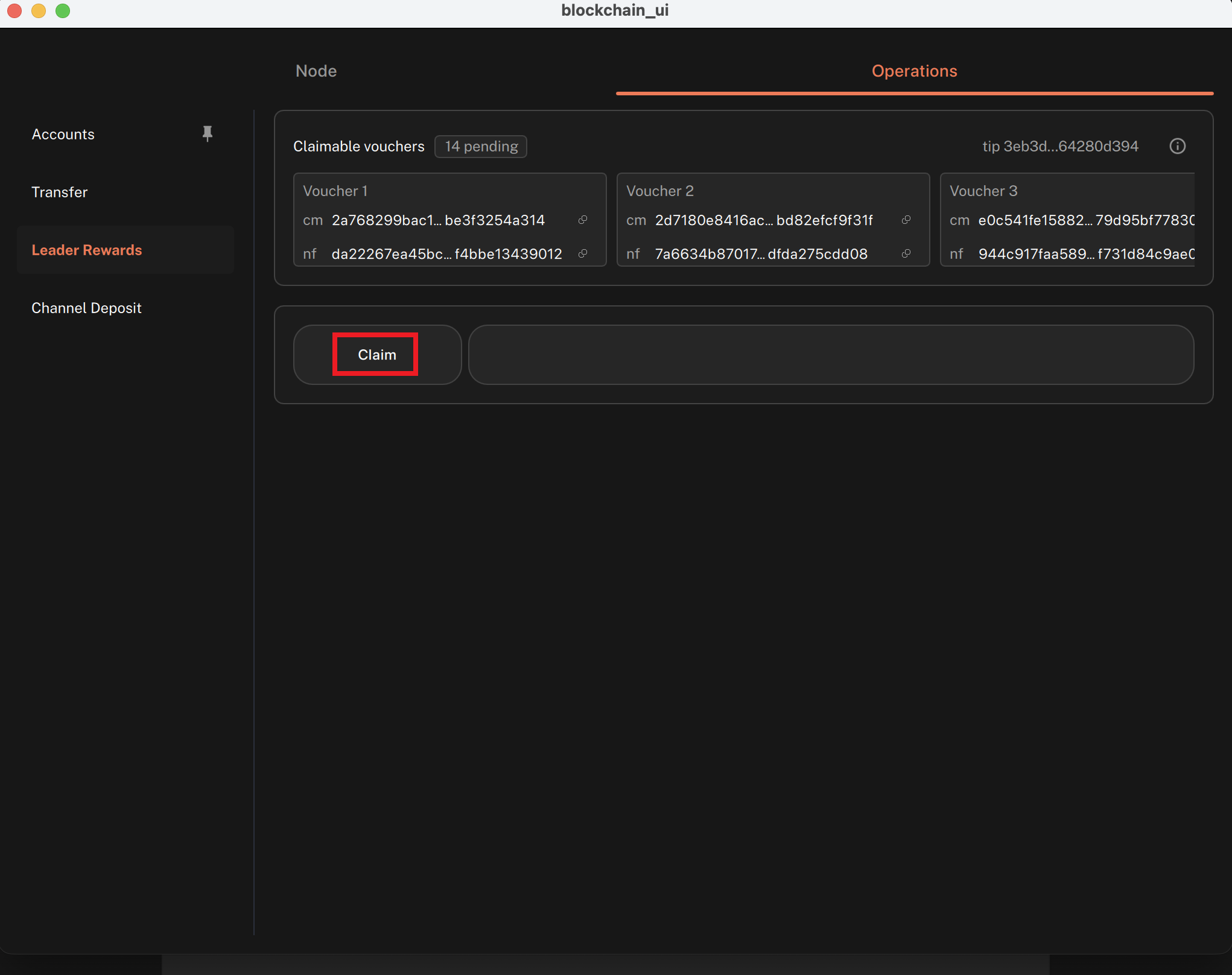This screenshot has width=1232, height=975.
Task: Click the pin icon beside Accounts
Action: click(x=208, y=134)
